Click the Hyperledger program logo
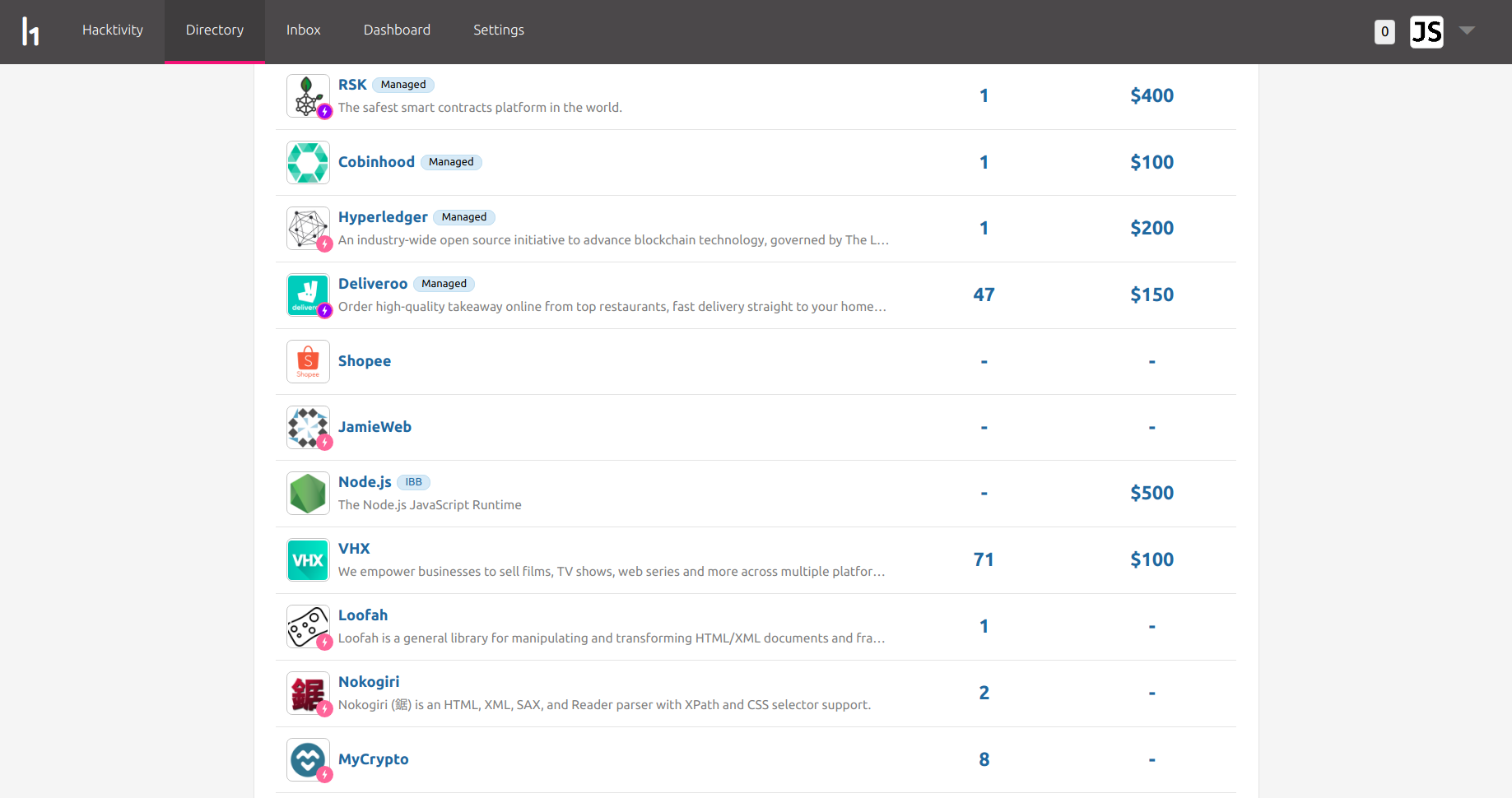Viewport: 1512px width, 798px height. (x=308, y=229)
